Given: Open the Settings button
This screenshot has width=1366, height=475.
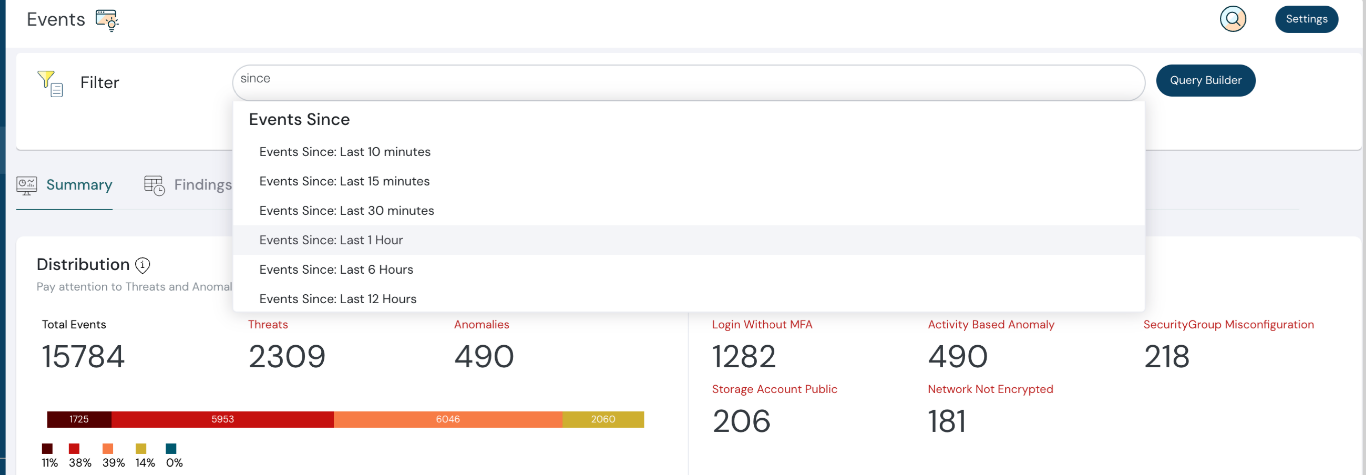Looking at the screenshot, I should 1306,19.
